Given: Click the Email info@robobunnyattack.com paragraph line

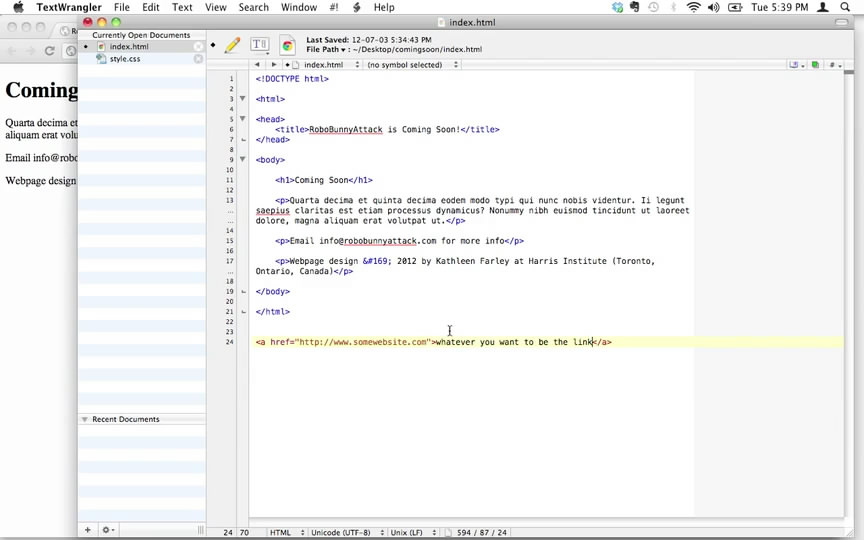Looking at the screenshot, I should [x=399, y=241].
